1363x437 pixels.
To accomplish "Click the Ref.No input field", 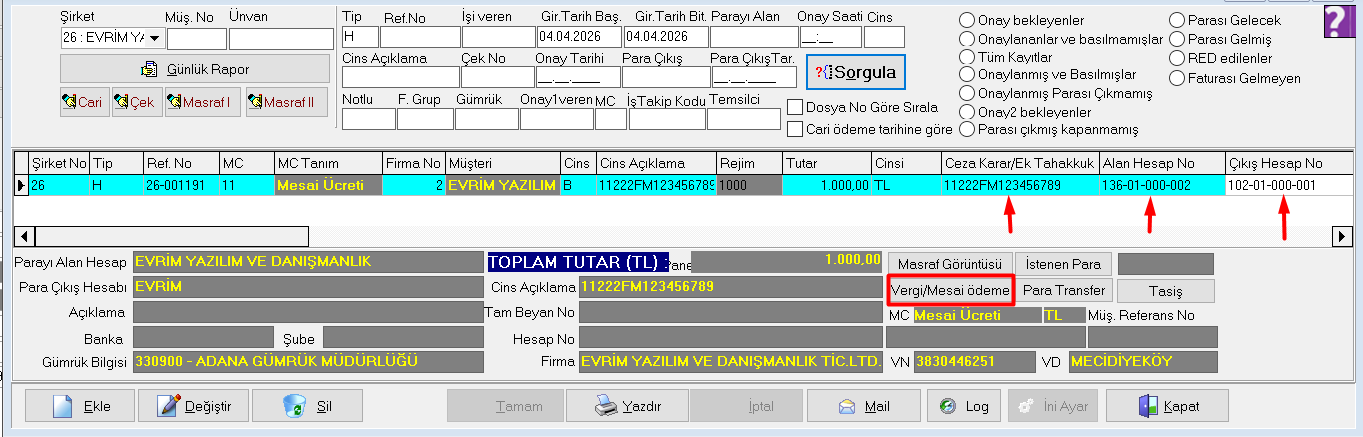I will tap(420, 38).
